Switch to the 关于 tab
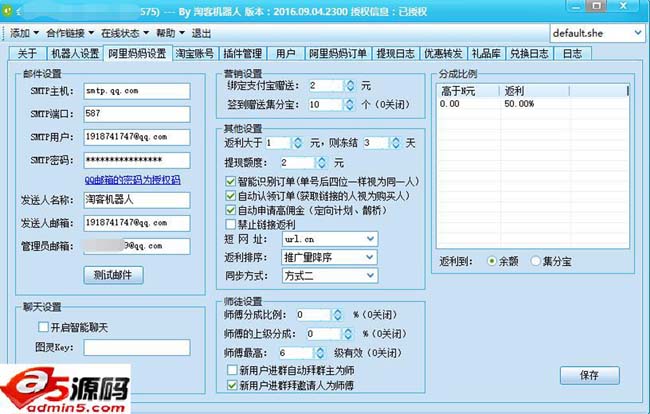Image resolution: width=650 pixels, height=414 pixels. (x=27, y=53)
